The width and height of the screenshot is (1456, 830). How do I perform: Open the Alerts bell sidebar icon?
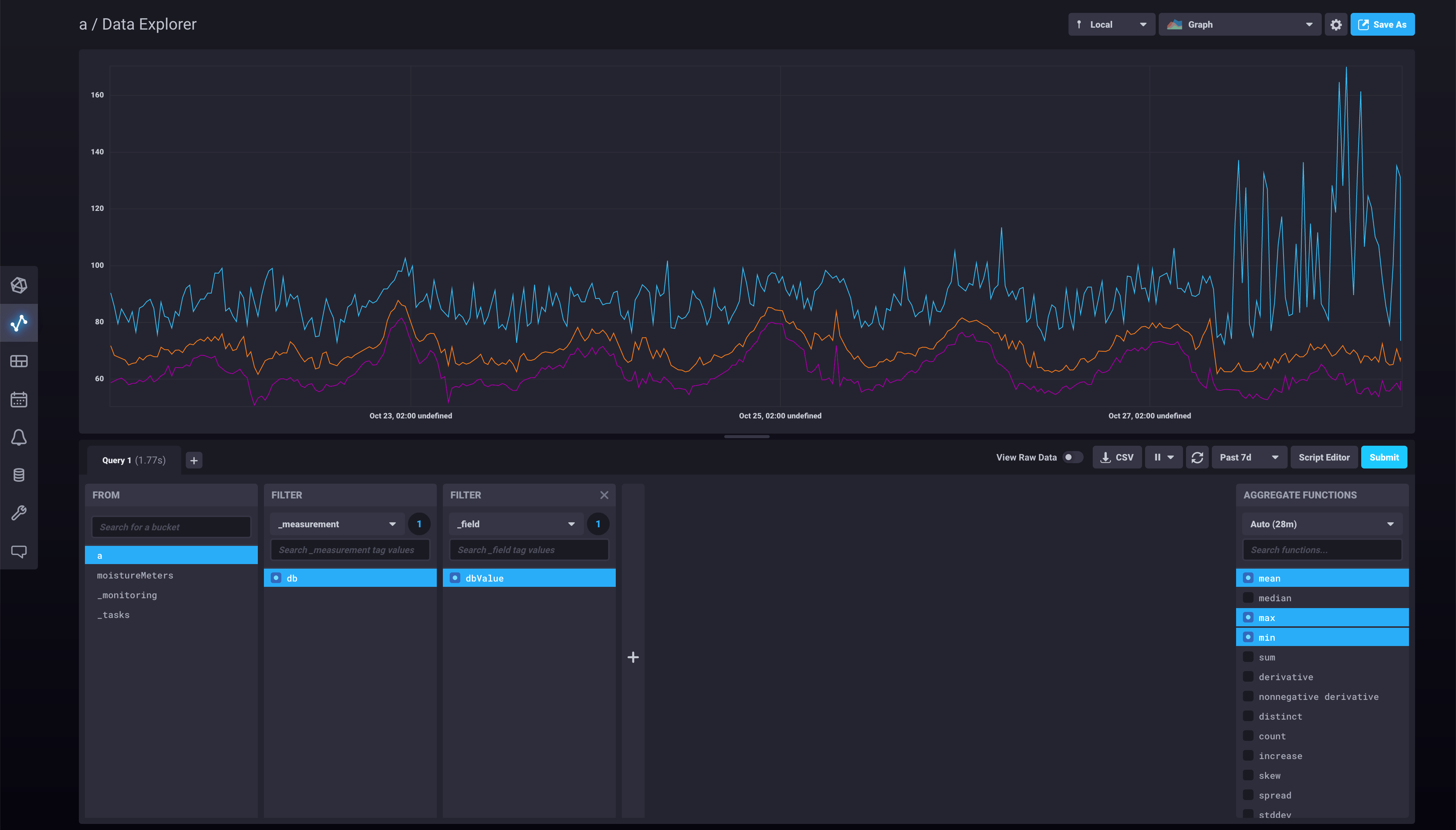(19, 437)
